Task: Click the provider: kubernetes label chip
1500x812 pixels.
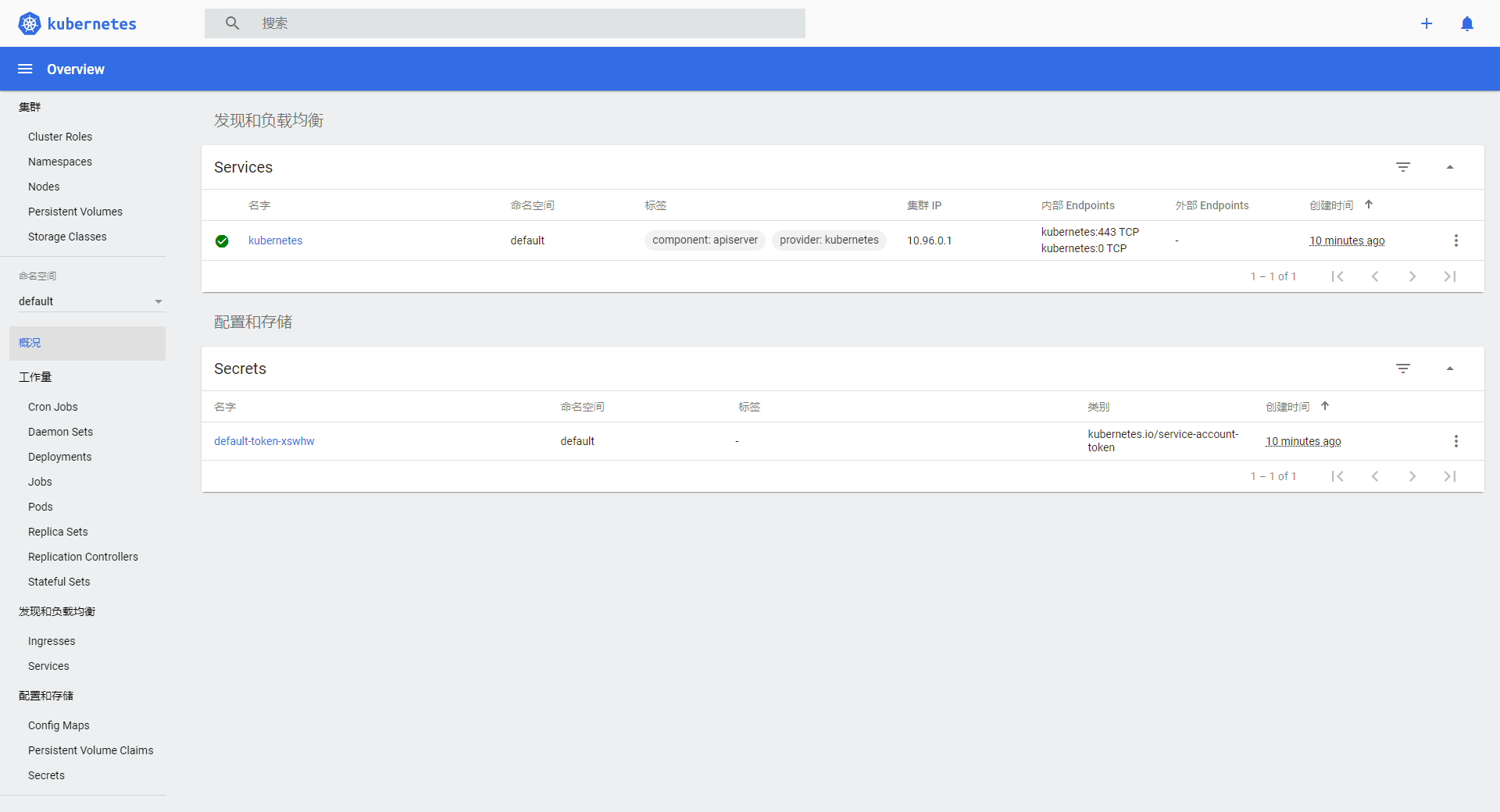Action: pos(829,240)
